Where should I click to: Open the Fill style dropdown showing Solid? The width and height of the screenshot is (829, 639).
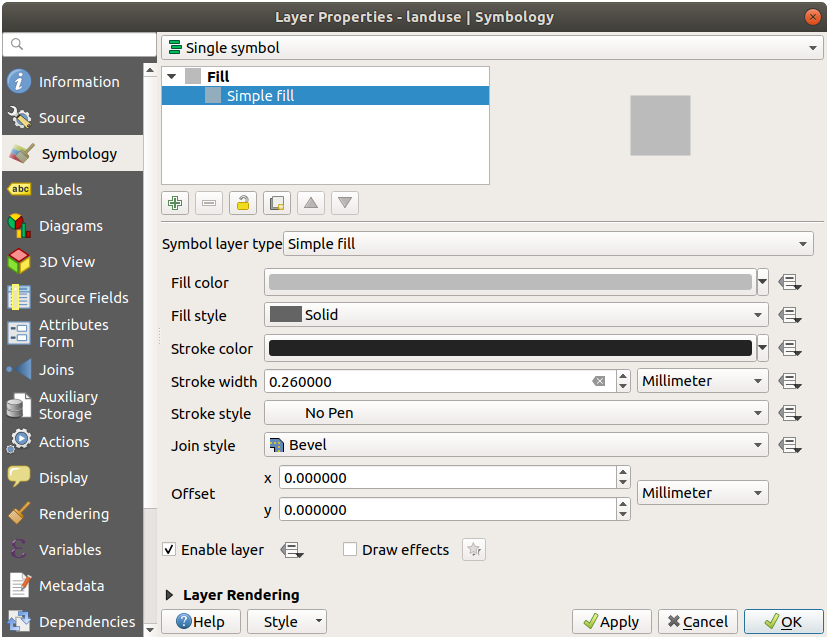tap(516, 315)
